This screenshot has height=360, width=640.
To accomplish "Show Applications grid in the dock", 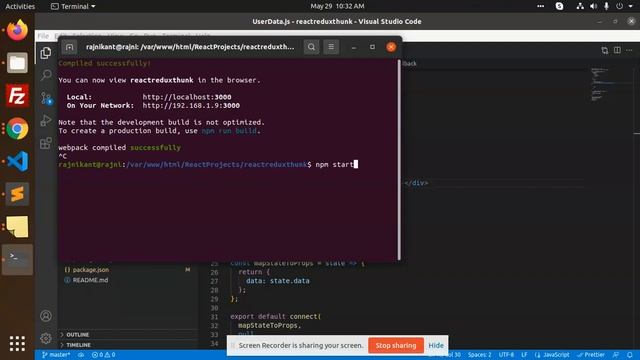I will click(17, 343).
